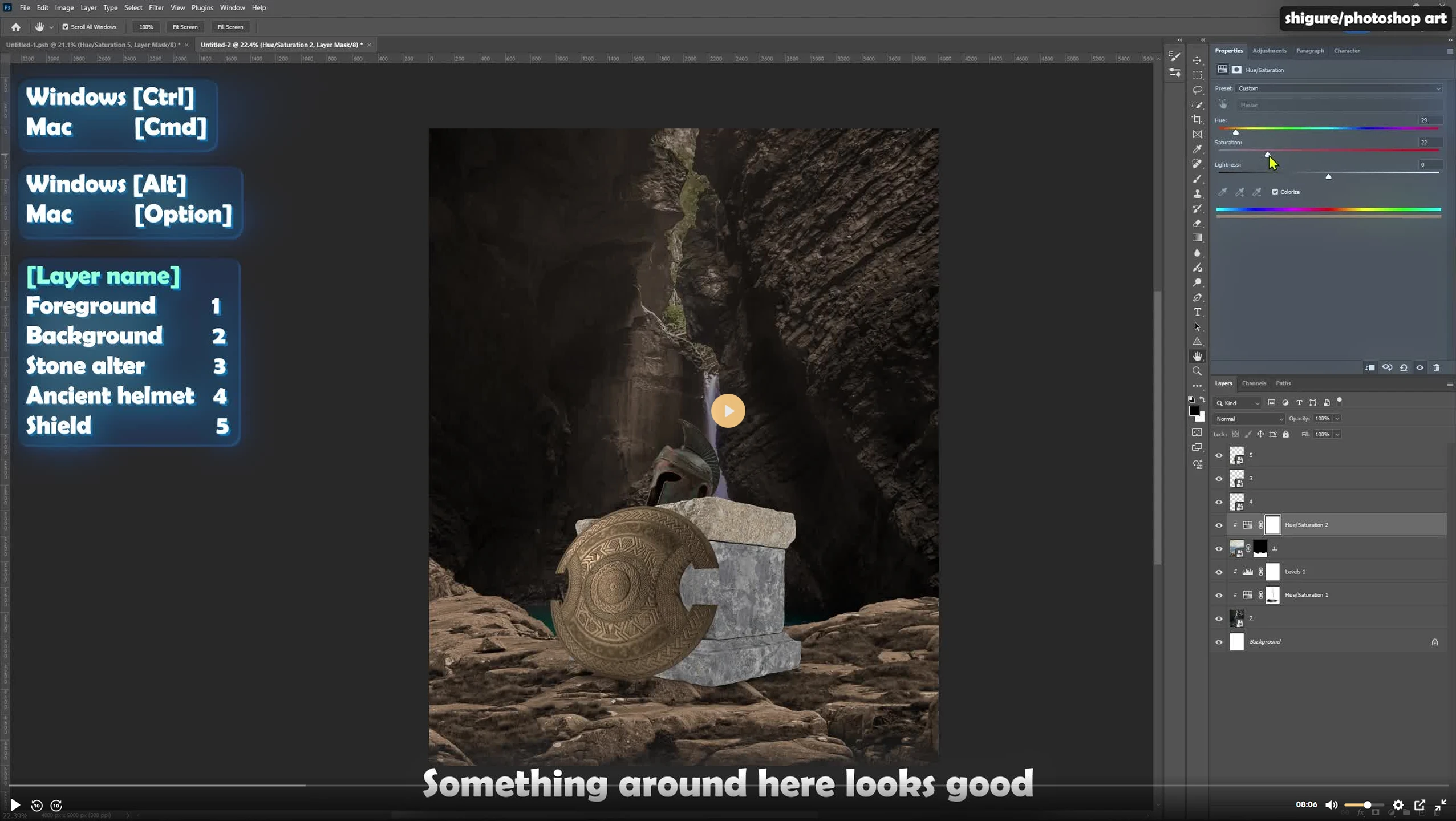Open Edit Toolbar three-dots icon
This screenshot has height=821, width=1456.
[x=1197, y=386]
